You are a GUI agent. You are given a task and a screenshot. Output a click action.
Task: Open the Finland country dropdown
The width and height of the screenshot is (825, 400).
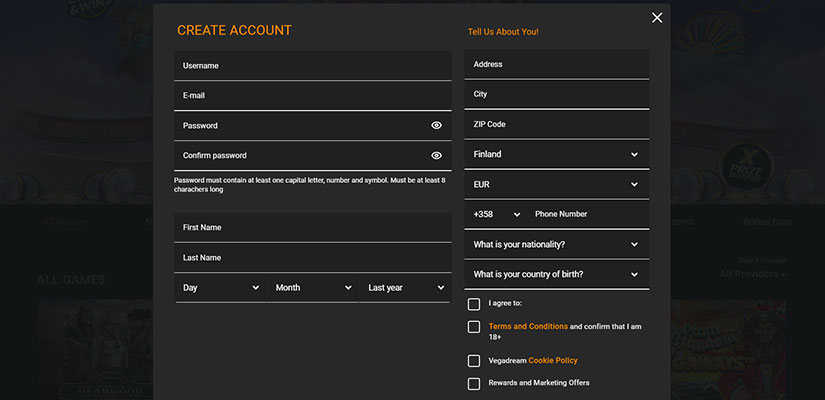pos(556,155)
